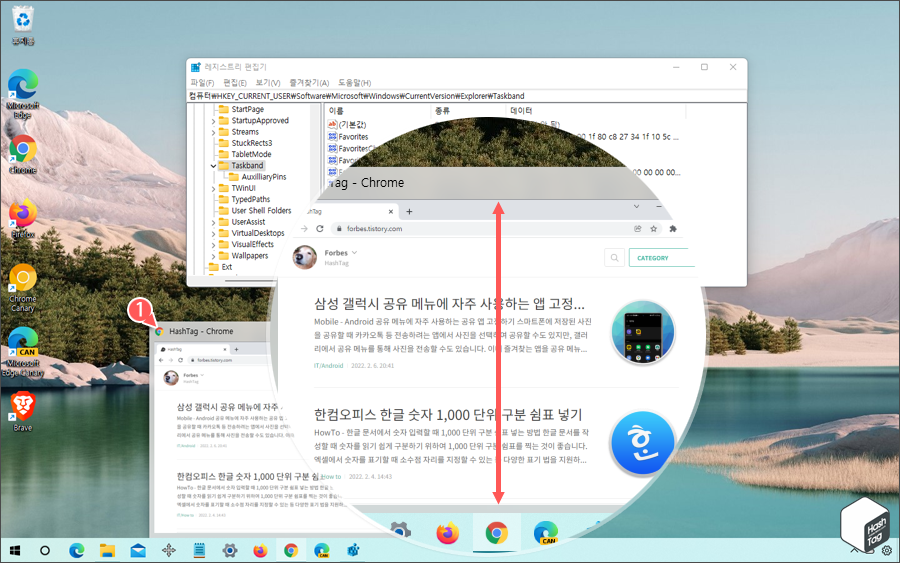This screenshot has height=563, width=900.
Task: Expand the Streams registry key
Action: 214,132
